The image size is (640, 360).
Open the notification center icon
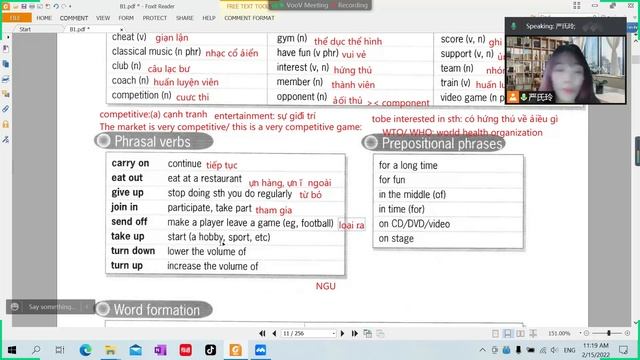(623, 350)
